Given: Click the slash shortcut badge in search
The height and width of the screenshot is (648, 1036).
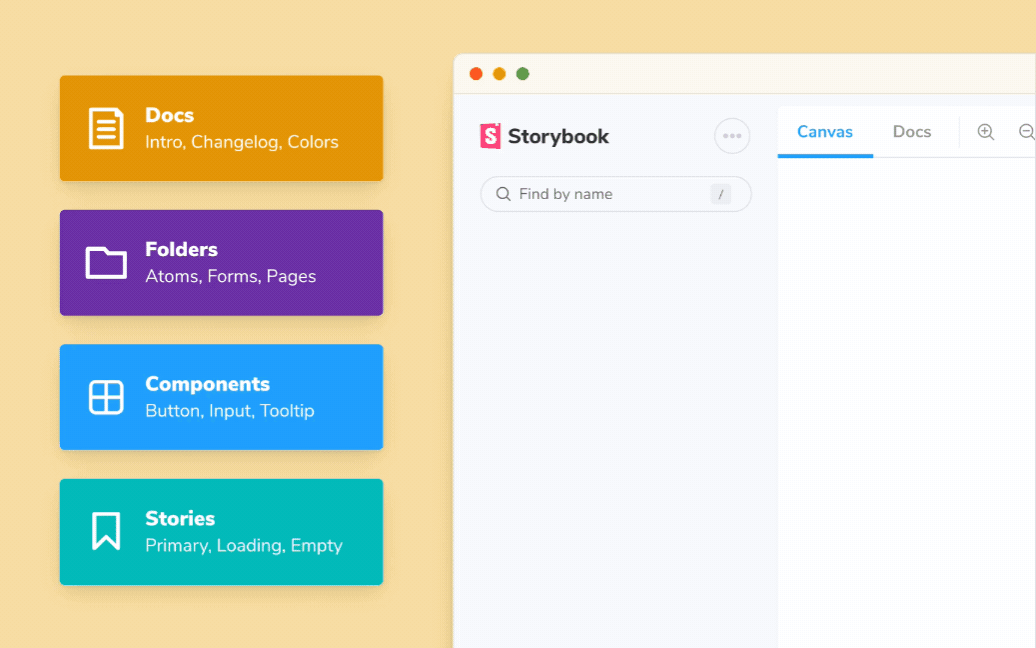Looking at the screenshot, I should [x=720, y=194].
